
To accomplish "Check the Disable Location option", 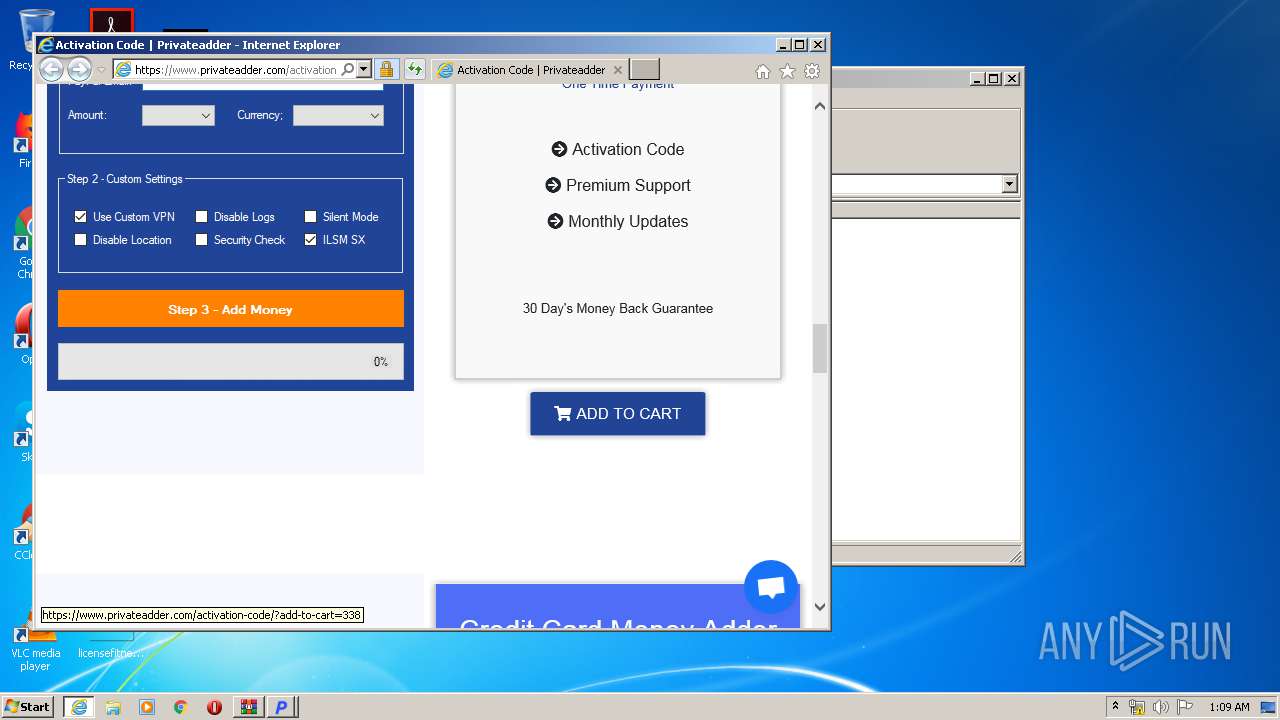I will tap(81, 240).
